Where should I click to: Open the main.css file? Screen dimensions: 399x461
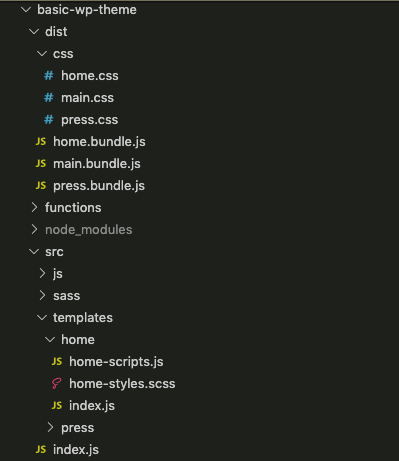pos(87,98)
